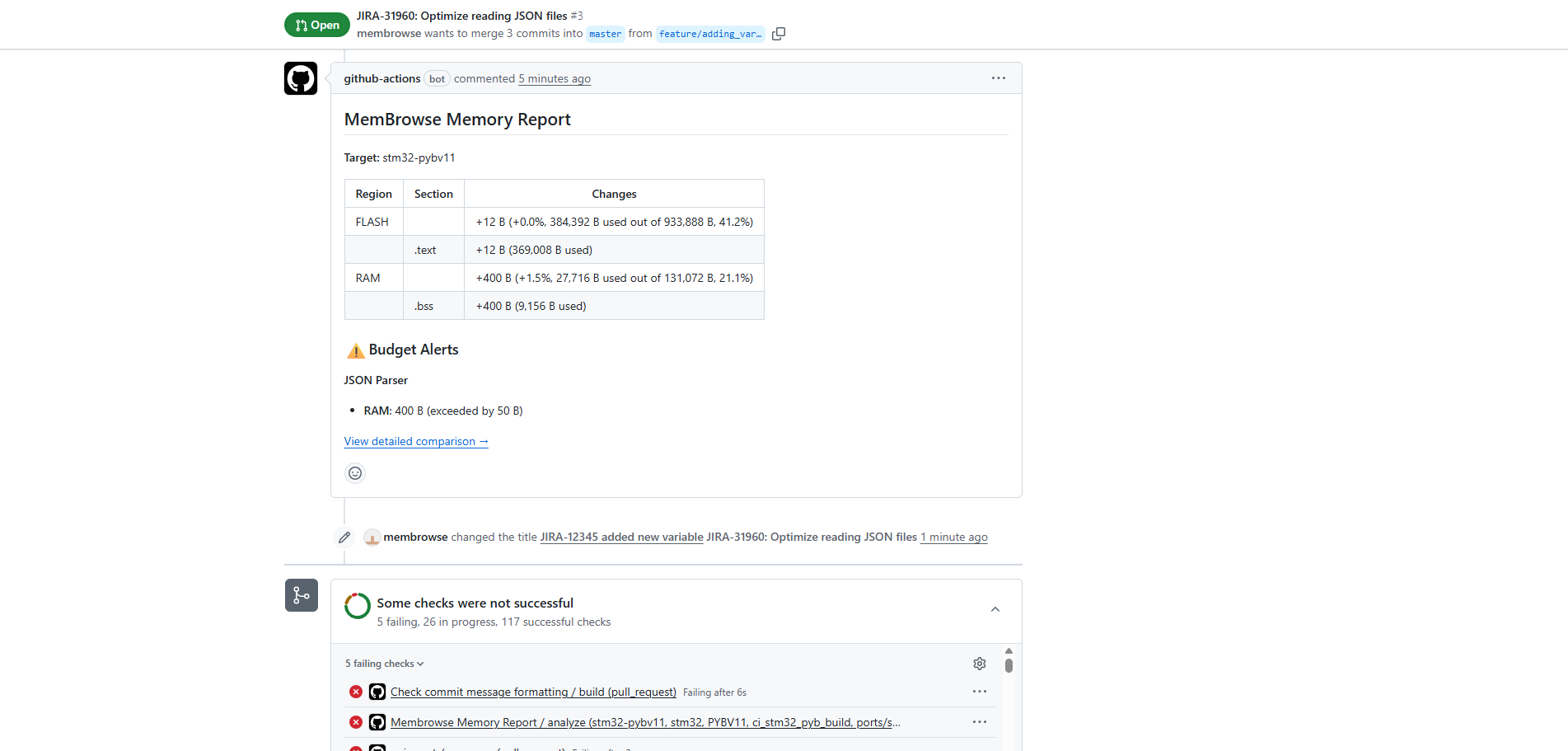Click the Budget Alerts warning icon
1568x751 pixels.
tap(356, 350)
